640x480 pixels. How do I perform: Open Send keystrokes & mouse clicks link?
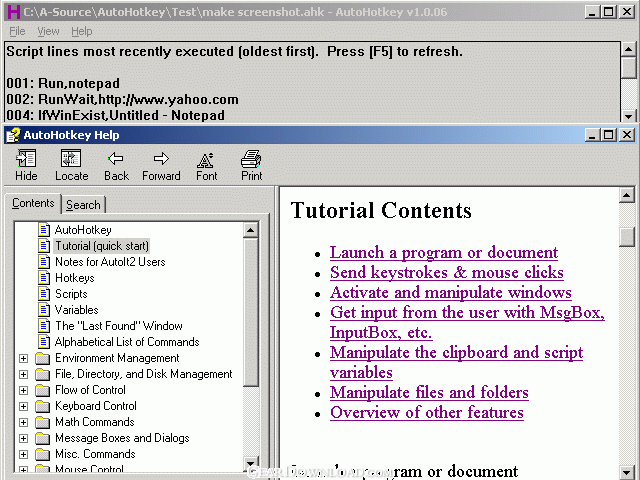pyautogui.click(x=447, y=272)
